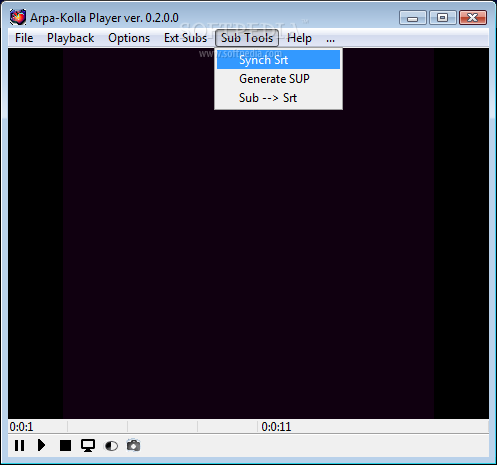Take a snapshot with the camera icon

coord(133,445)
